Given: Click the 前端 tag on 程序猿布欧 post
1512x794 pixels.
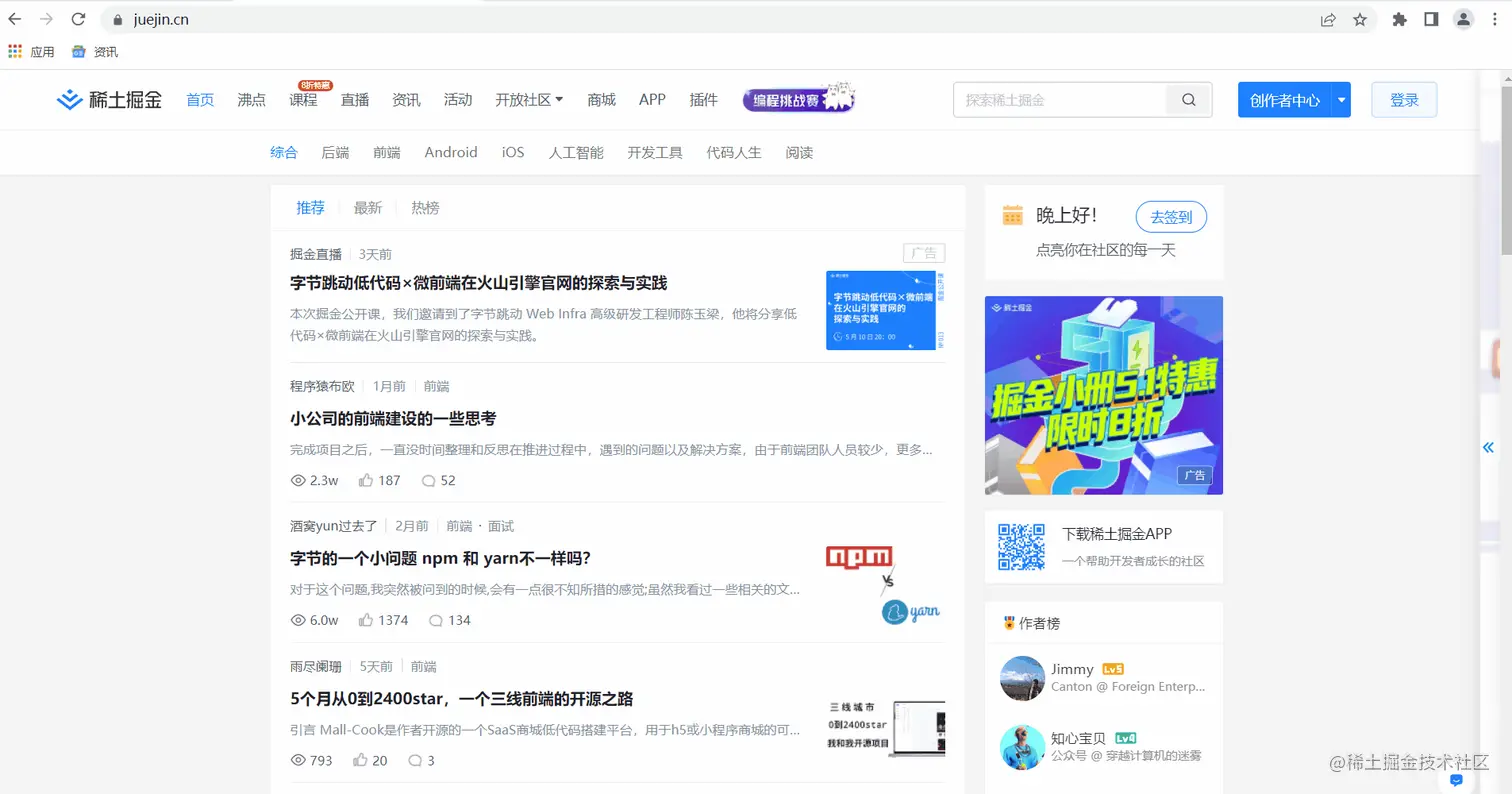Looking at the screenshot, I should (436, 386).
